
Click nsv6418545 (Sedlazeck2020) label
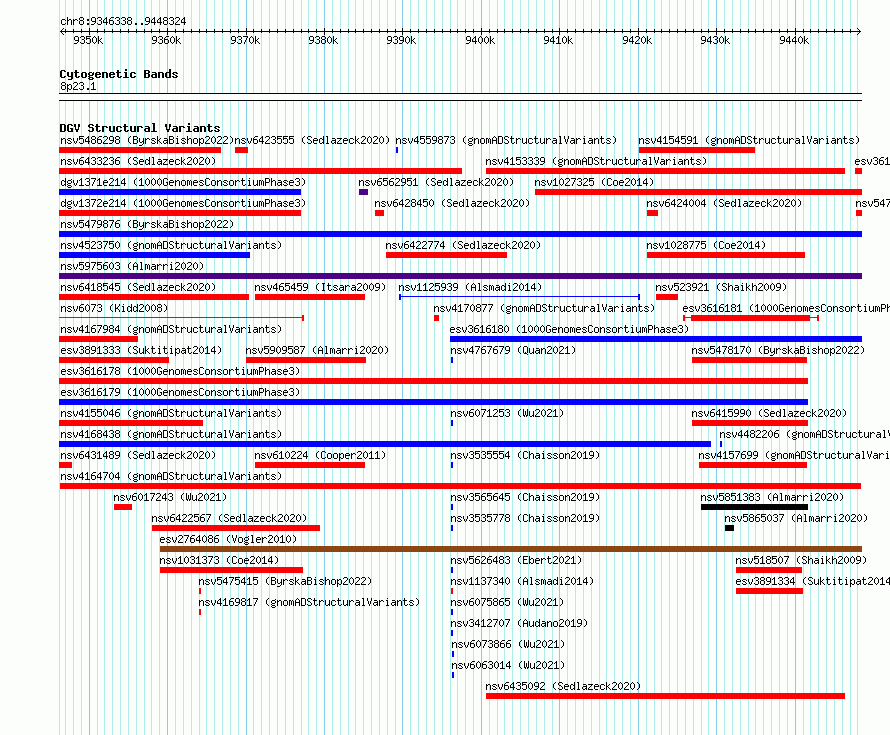tap(138, 287)
